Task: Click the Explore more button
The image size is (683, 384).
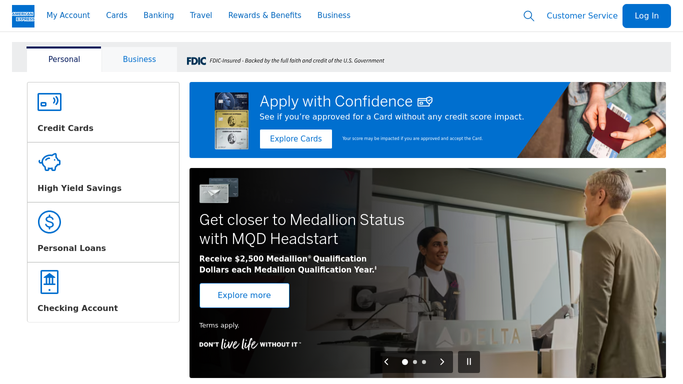Action: click(244, 295)
